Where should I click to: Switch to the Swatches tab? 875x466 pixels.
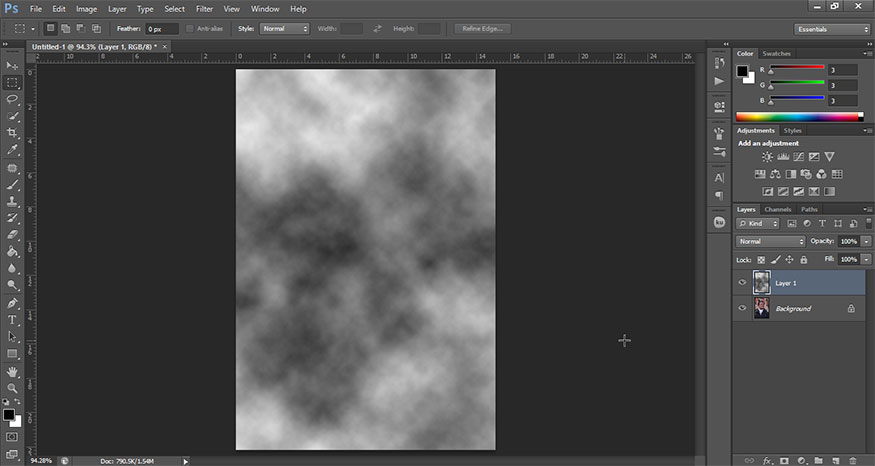click(x=776, y=54)
